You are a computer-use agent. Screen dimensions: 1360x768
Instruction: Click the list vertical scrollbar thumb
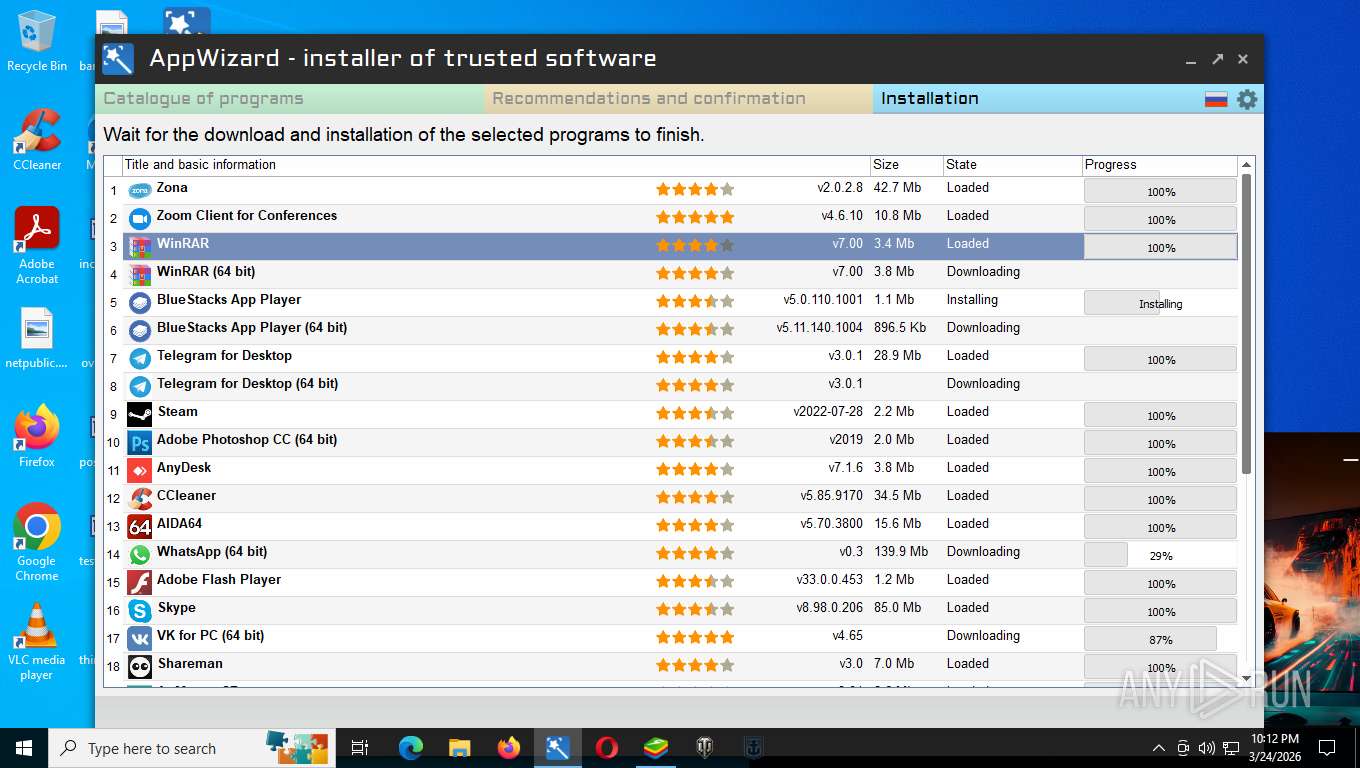click(1246, 325)
